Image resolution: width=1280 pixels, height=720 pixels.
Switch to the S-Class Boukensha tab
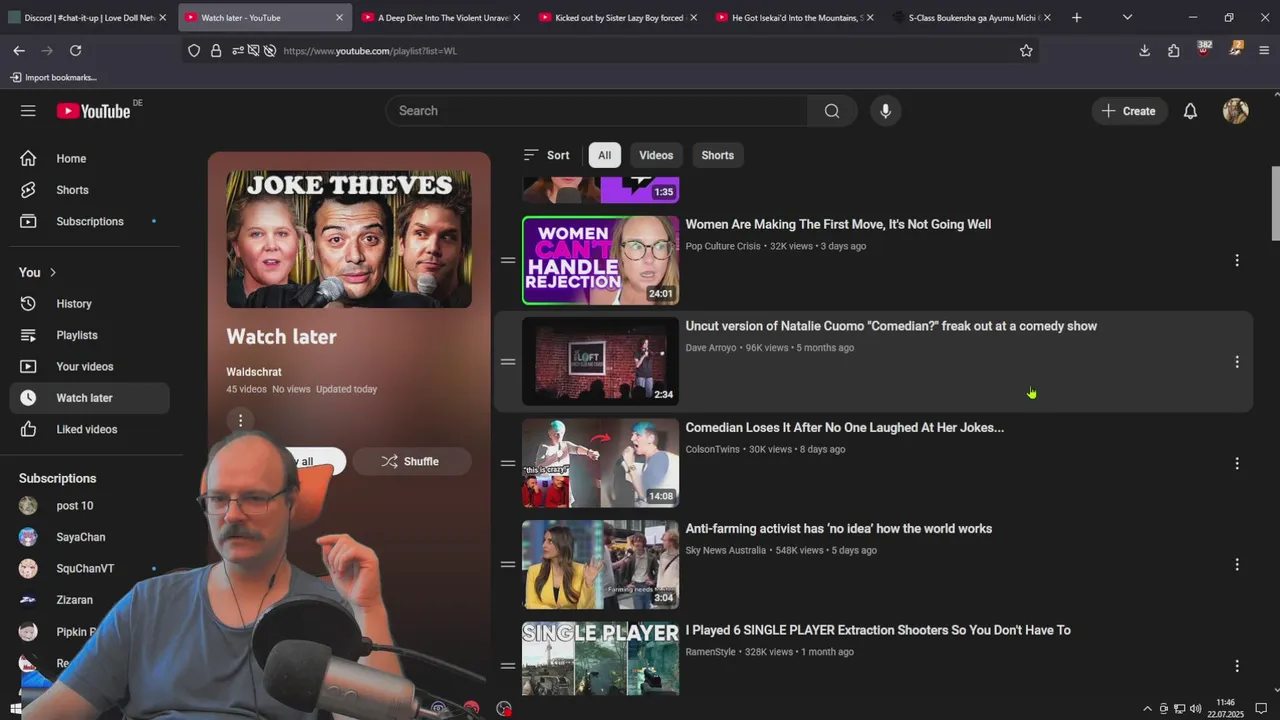(x=974, y=17)
